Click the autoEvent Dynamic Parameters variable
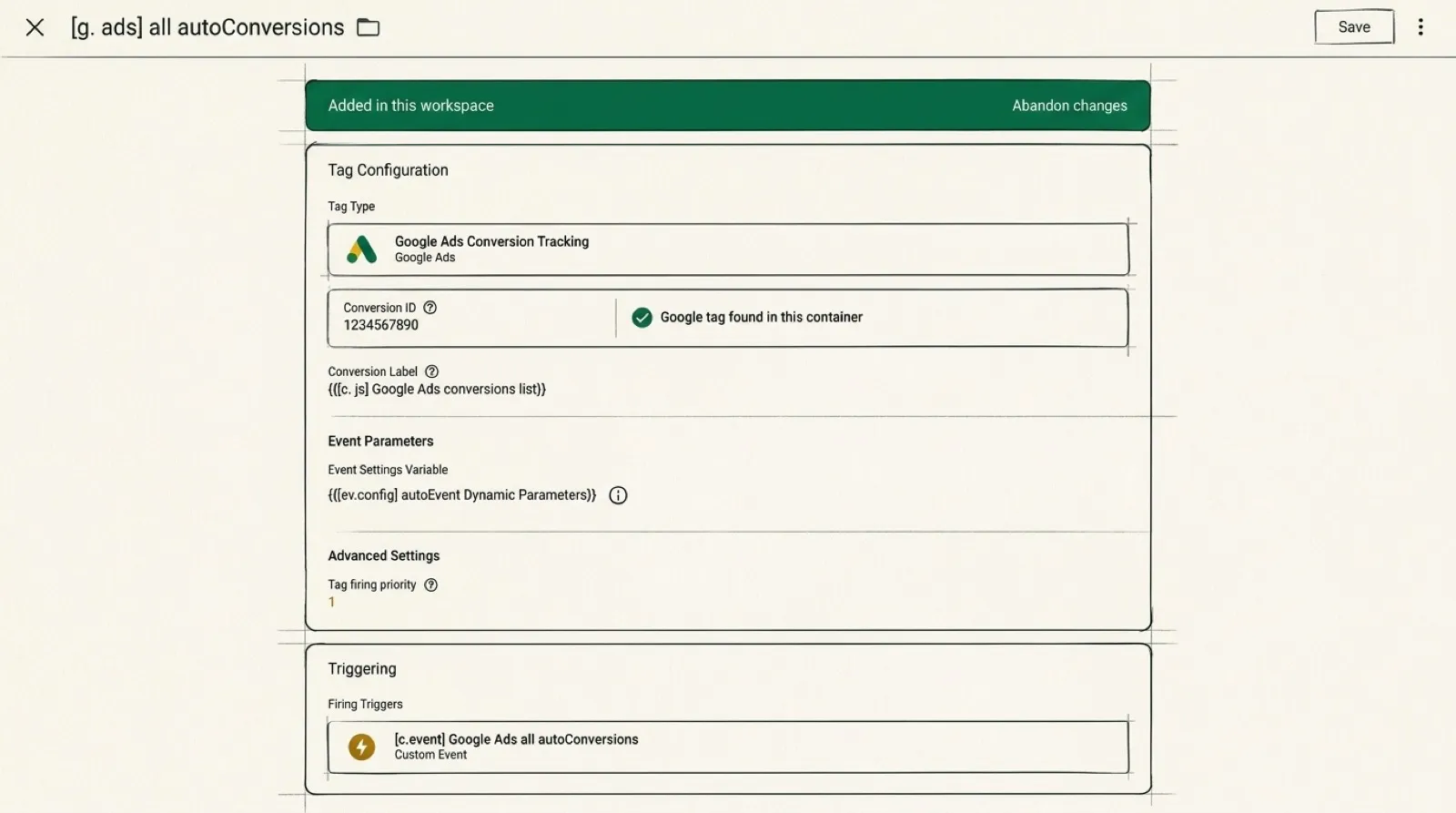Screen dimensions: 1456x813 462,495
